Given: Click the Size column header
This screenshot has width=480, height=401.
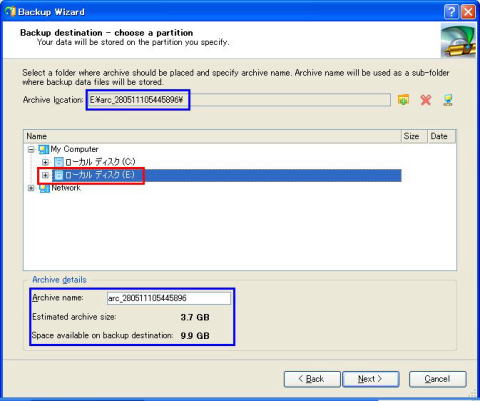Looking at the screenshot, I should 414,136.
